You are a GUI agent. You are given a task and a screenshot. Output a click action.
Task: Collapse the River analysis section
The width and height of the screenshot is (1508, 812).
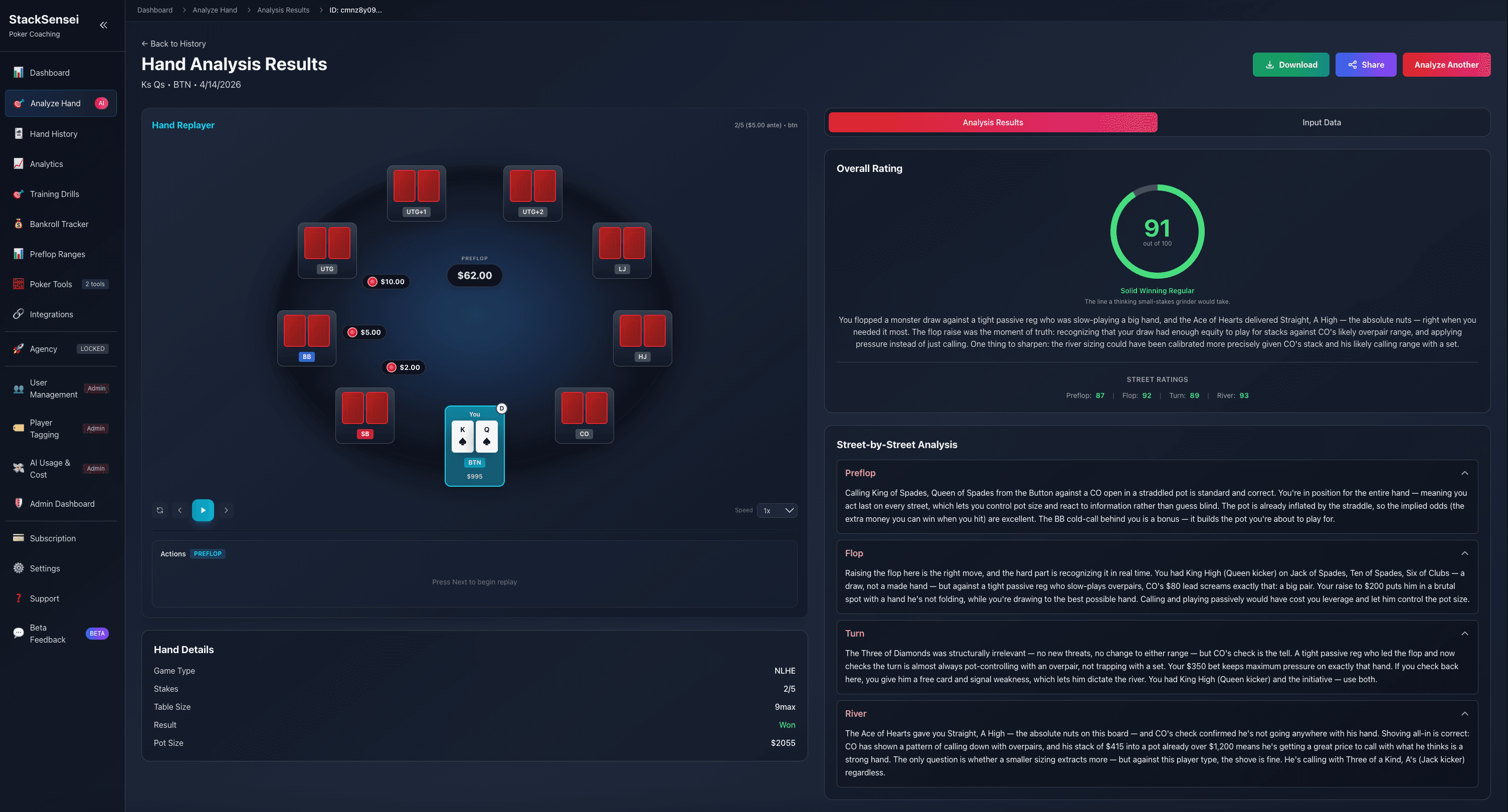click(x=1464, y=714)
